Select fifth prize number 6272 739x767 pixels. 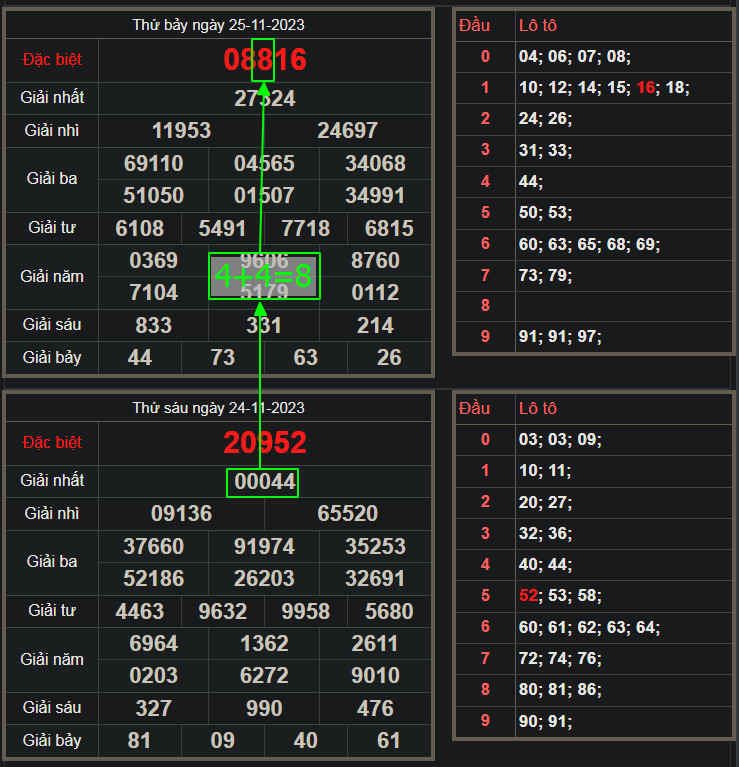pos(264,675)
